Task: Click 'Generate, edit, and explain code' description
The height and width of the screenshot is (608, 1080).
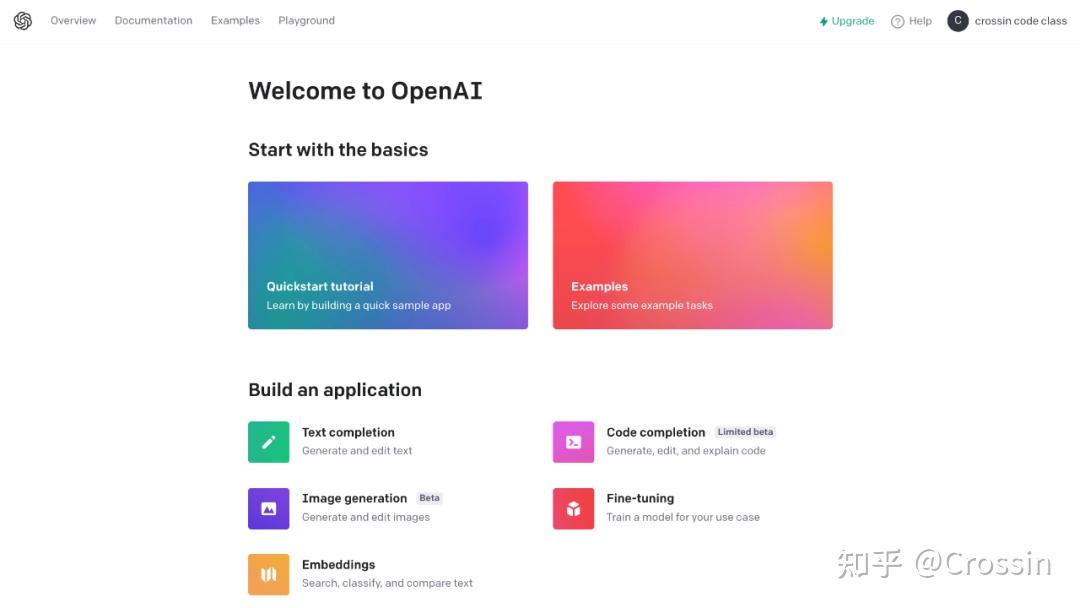Action: point(685,450)
